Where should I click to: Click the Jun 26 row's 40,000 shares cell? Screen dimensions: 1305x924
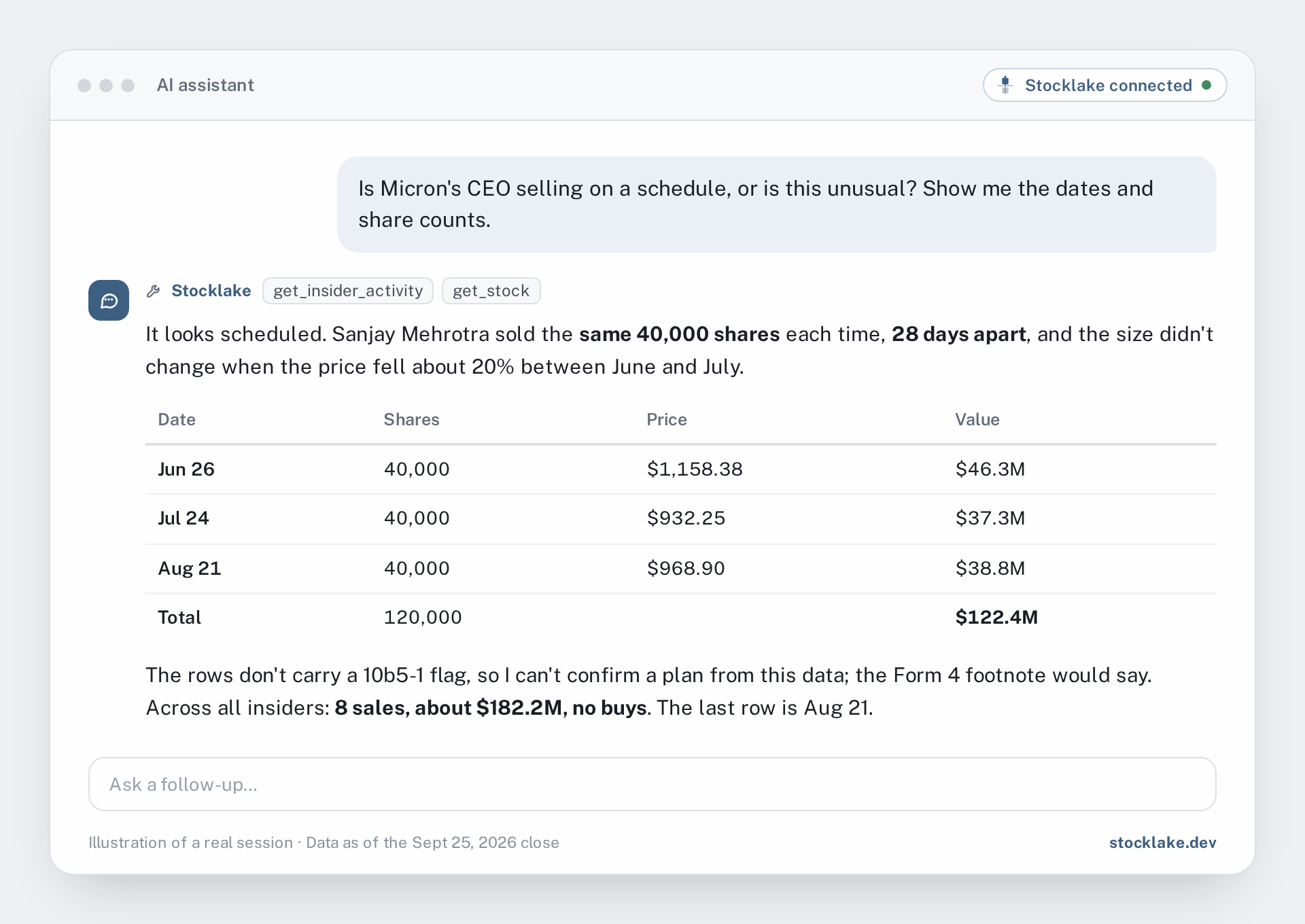pos(417,469)
